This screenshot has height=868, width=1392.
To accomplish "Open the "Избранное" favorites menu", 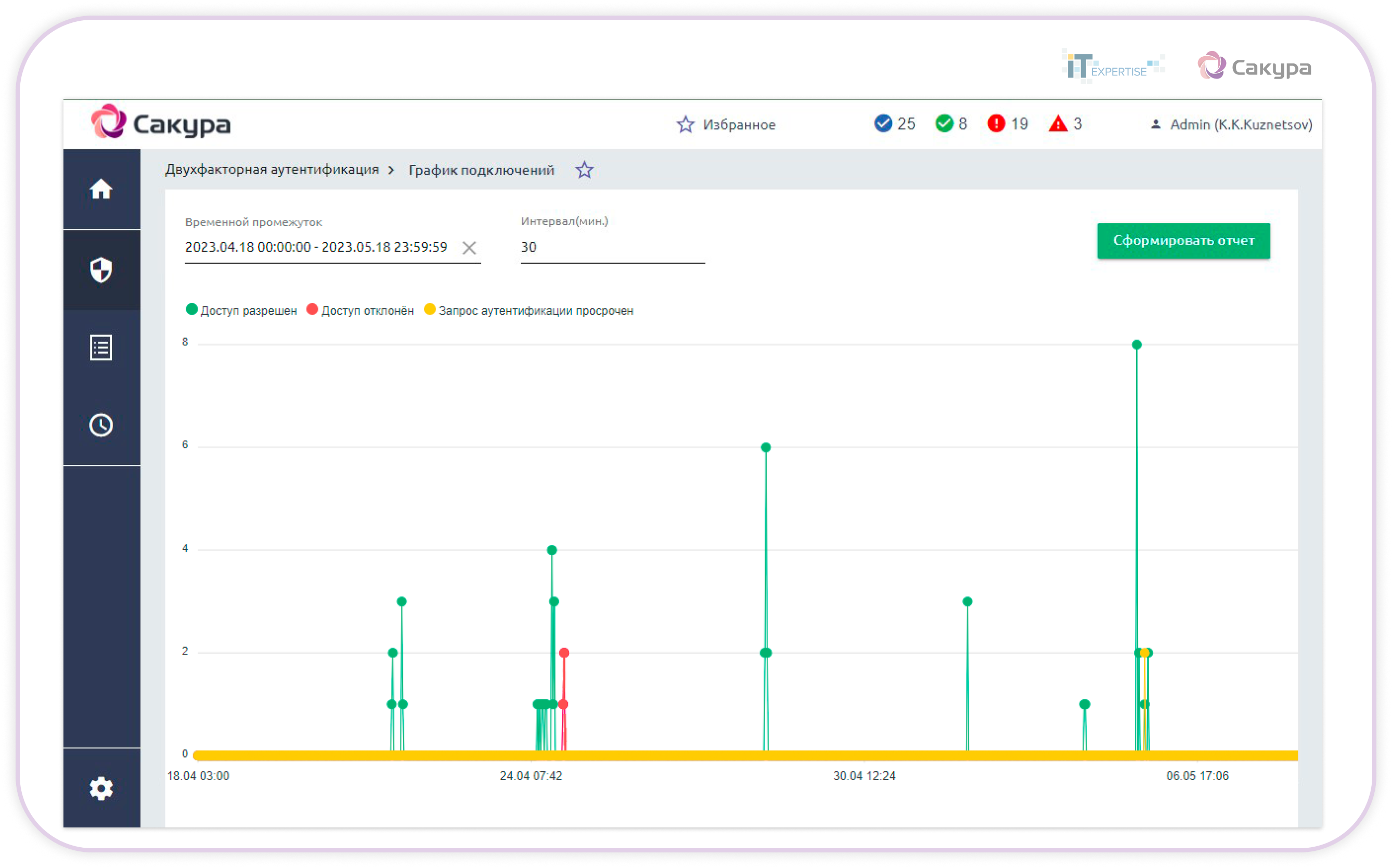I will pos(726,125).
